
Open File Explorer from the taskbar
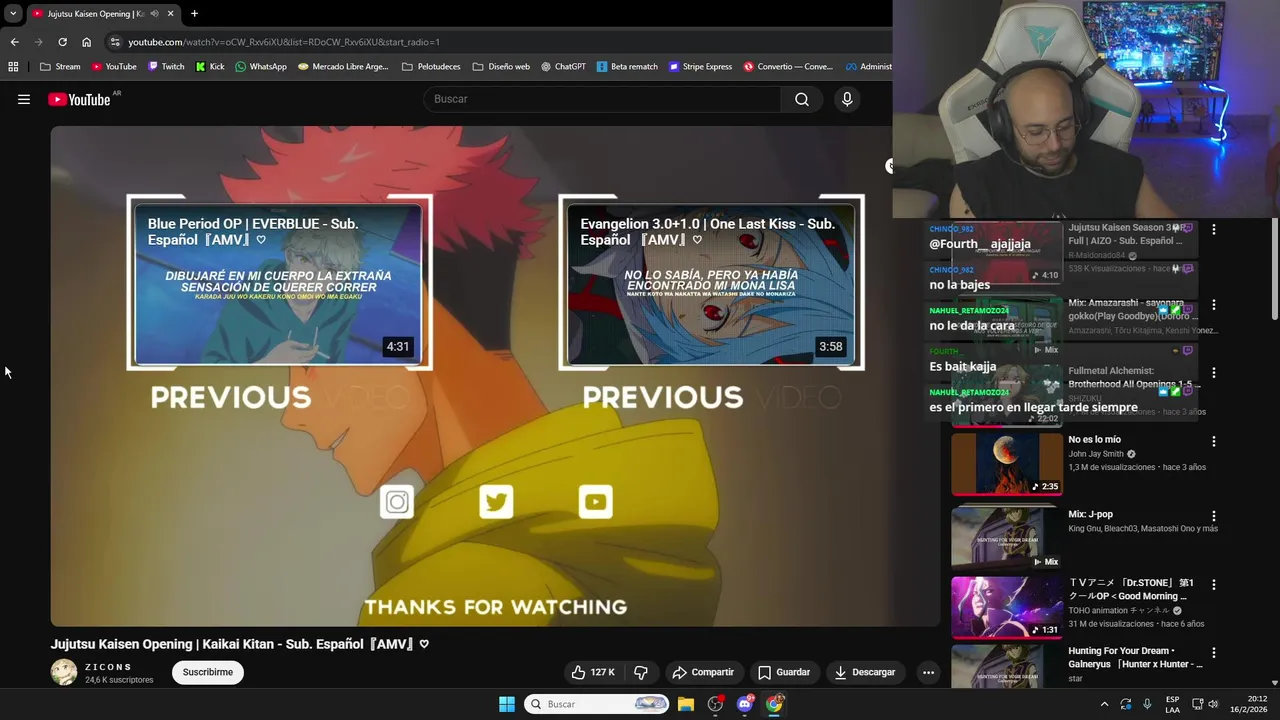[x=685, y=704]
